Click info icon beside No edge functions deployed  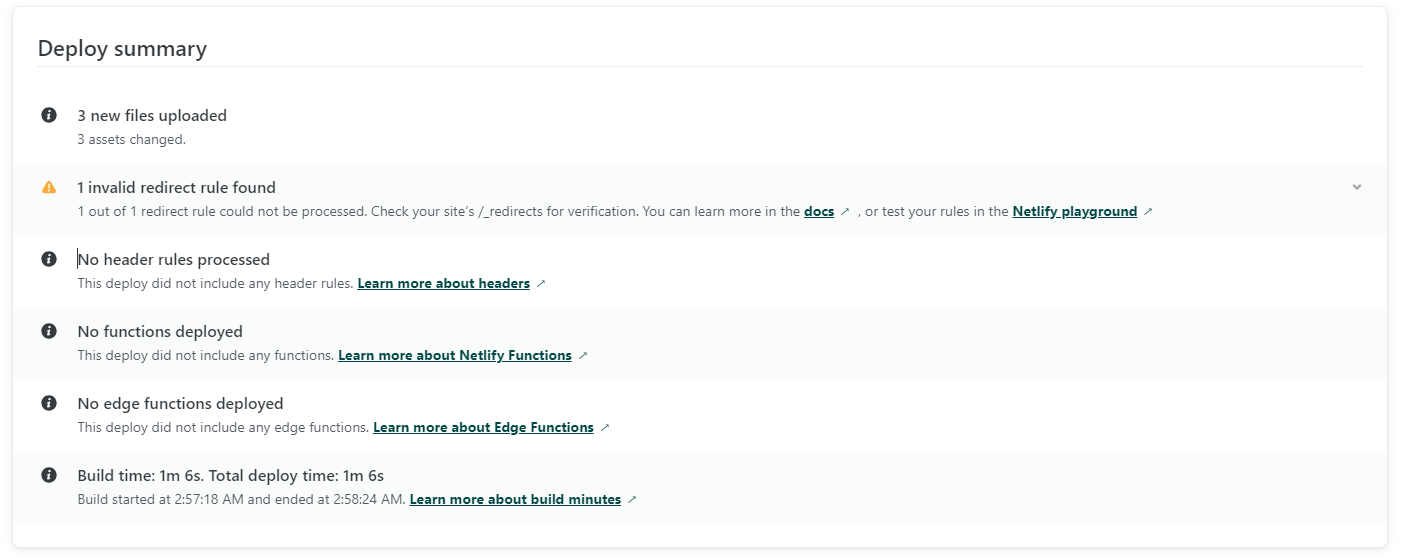pyautogui.click(x=49, y=403)
